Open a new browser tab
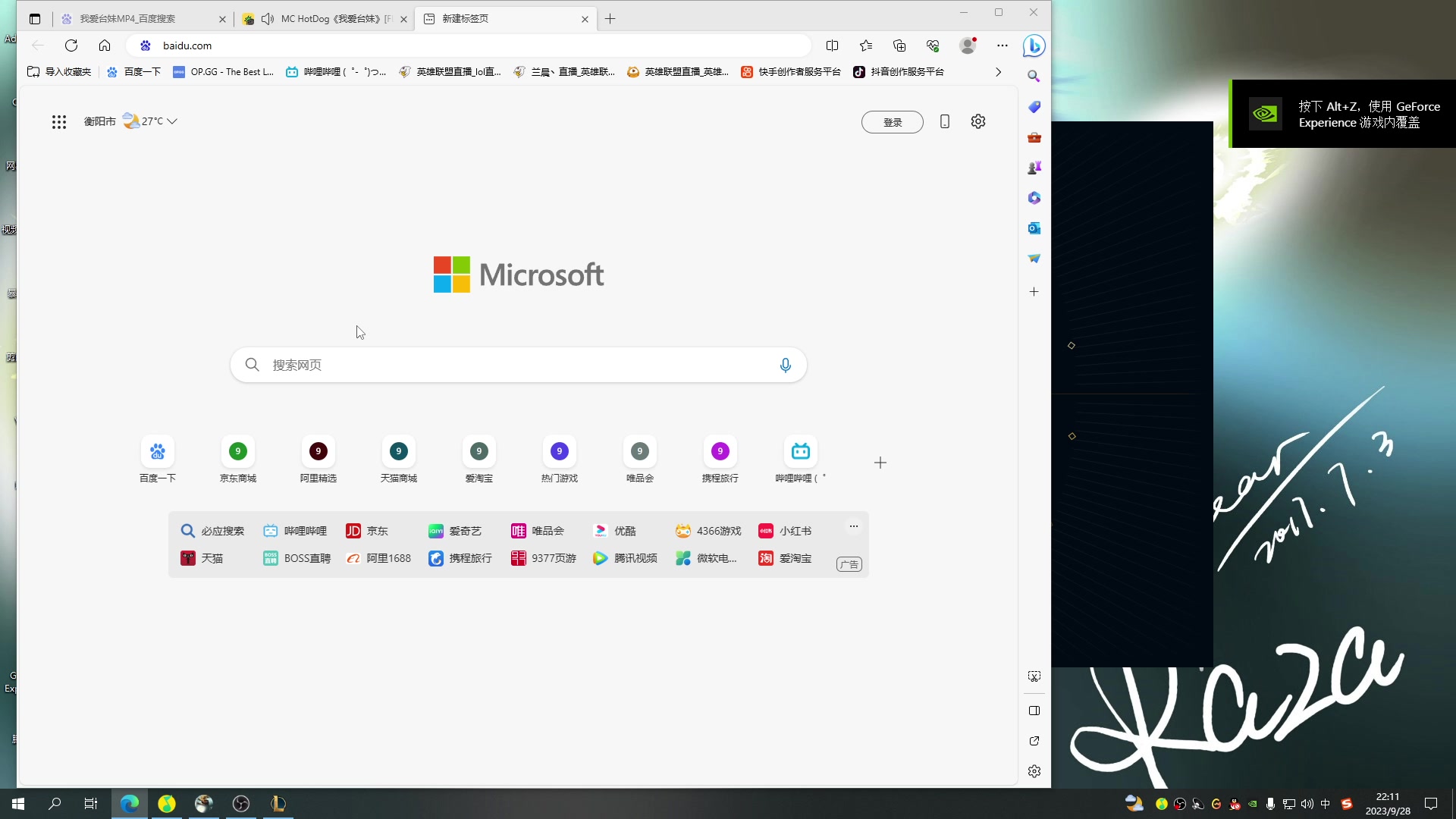Image resolution: width=1456 pixels, height=819 pixels. click(x=610, y=19)
